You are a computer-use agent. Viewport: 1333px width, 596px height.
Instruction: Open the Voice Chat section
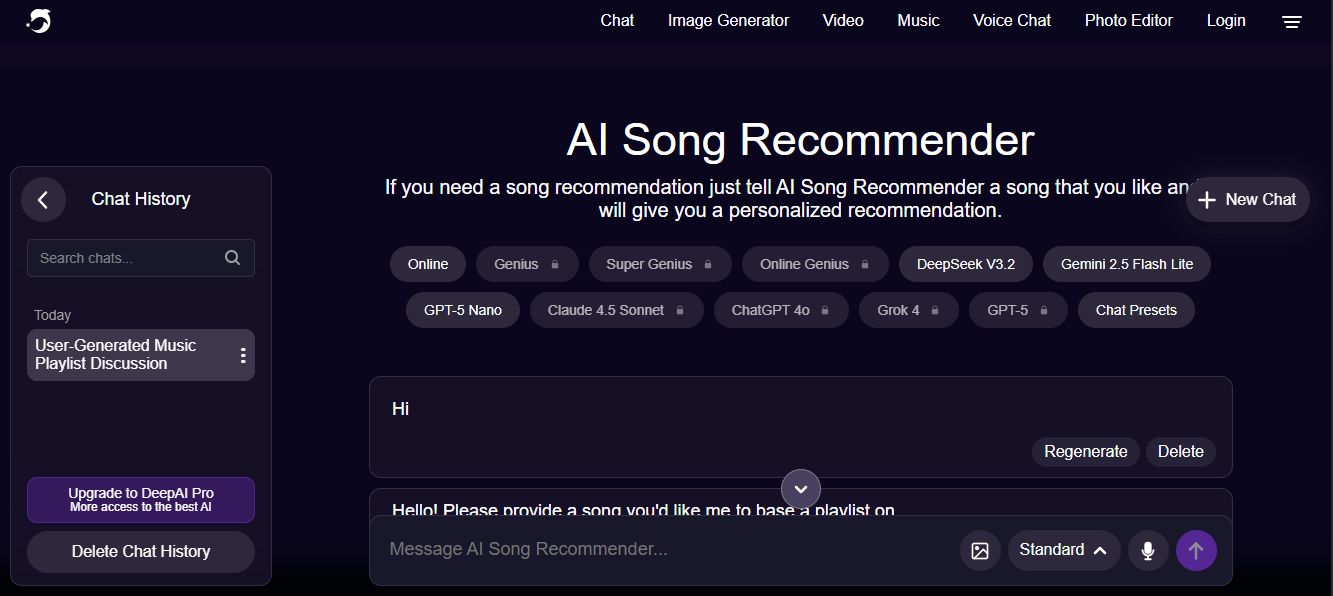point(1011,20)
